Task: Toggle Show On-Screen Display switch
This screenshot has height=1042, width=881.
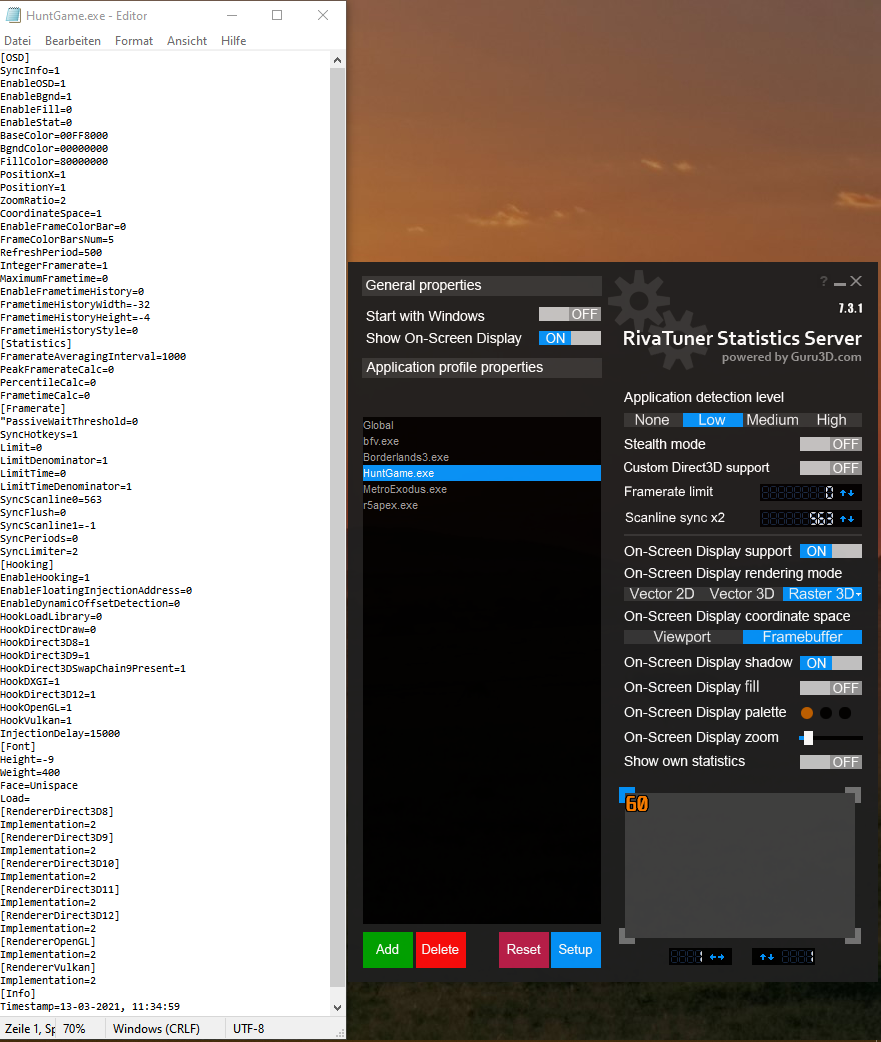Action: (569, 338)
